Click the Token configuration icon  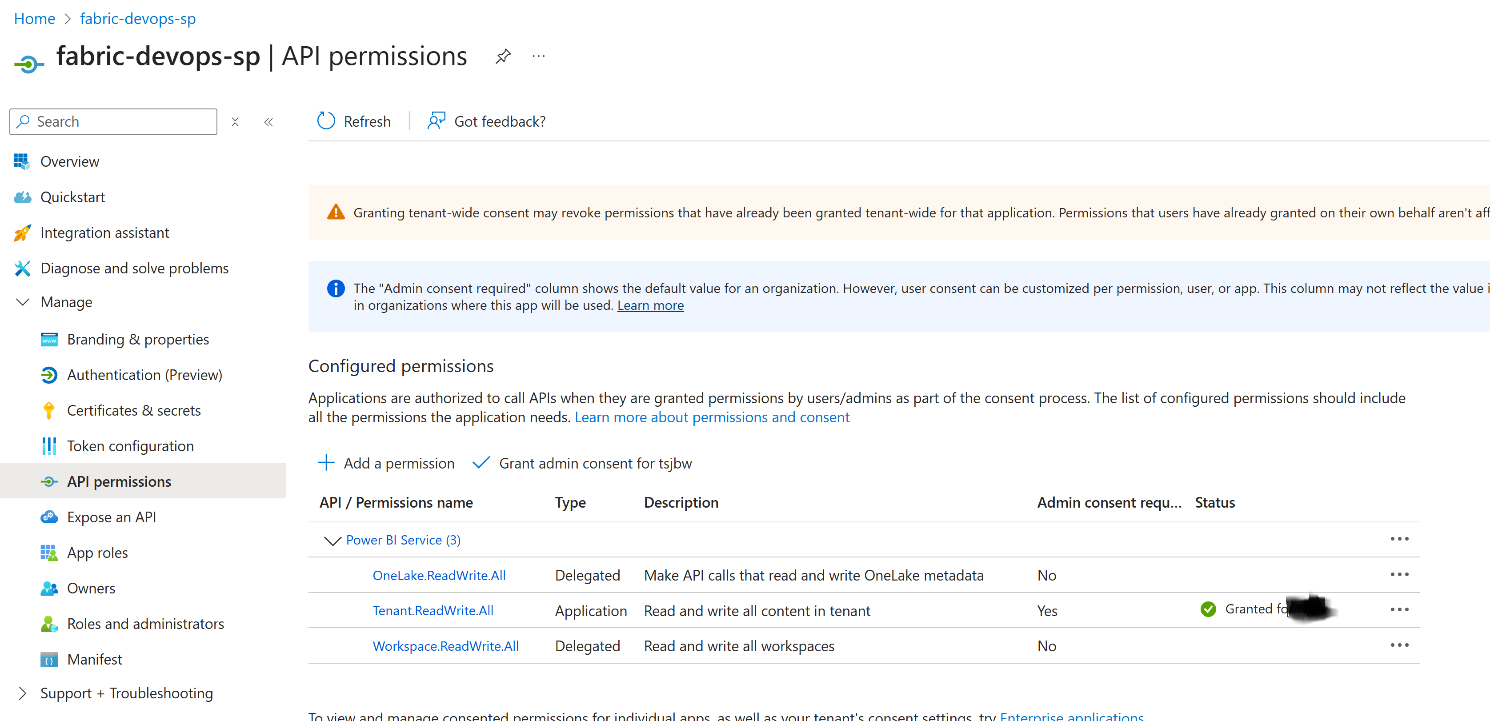click(x=49, y=446)
